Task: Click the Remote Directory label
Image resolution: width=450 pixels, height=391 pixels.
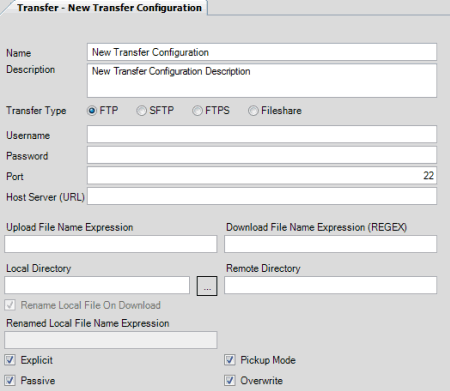Action: pyautogui.click(x=263, y=269)
